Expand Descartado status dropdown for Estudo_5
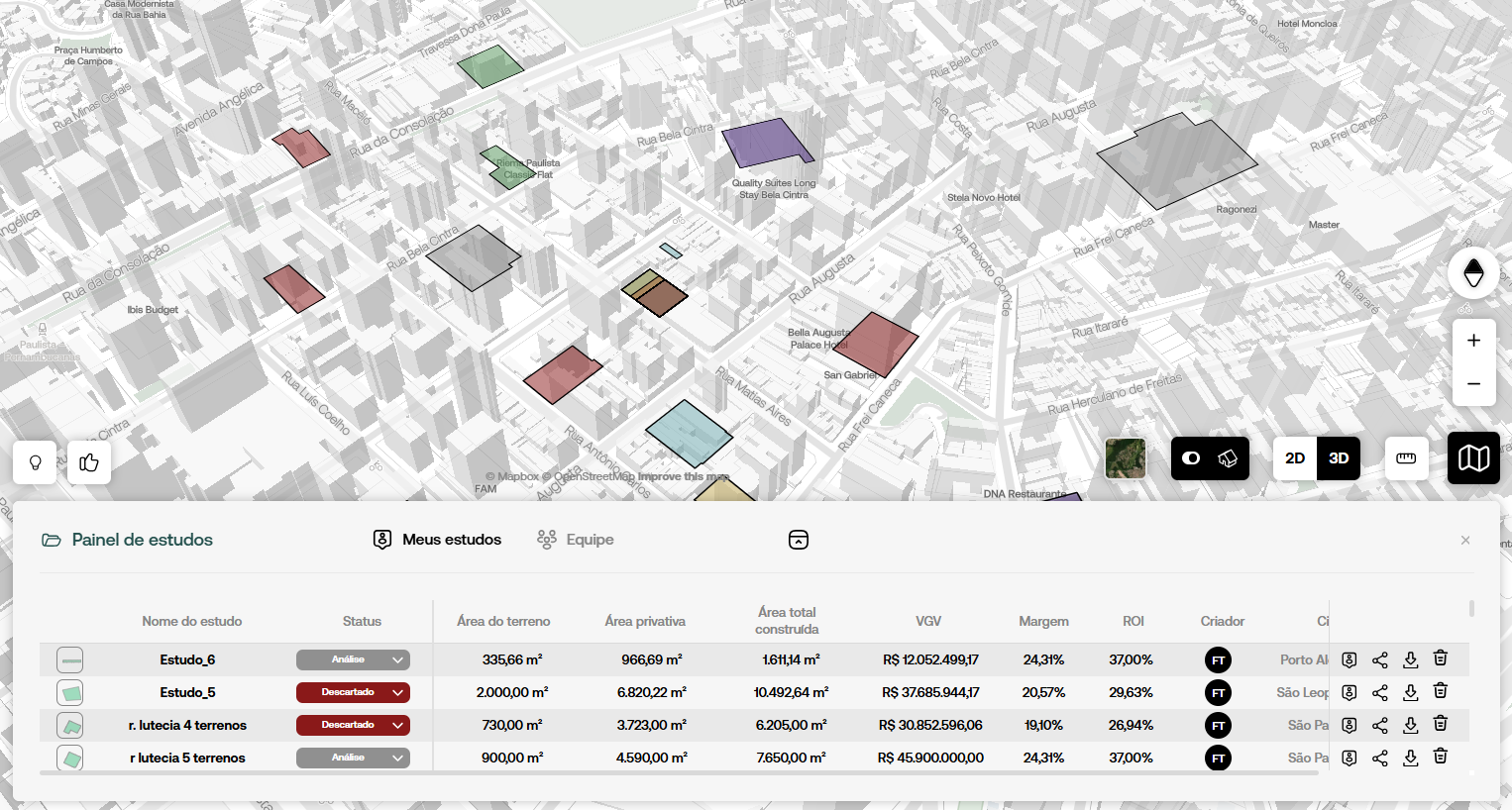The height and width of the screenshot is (810, 1512). point(353,692)
